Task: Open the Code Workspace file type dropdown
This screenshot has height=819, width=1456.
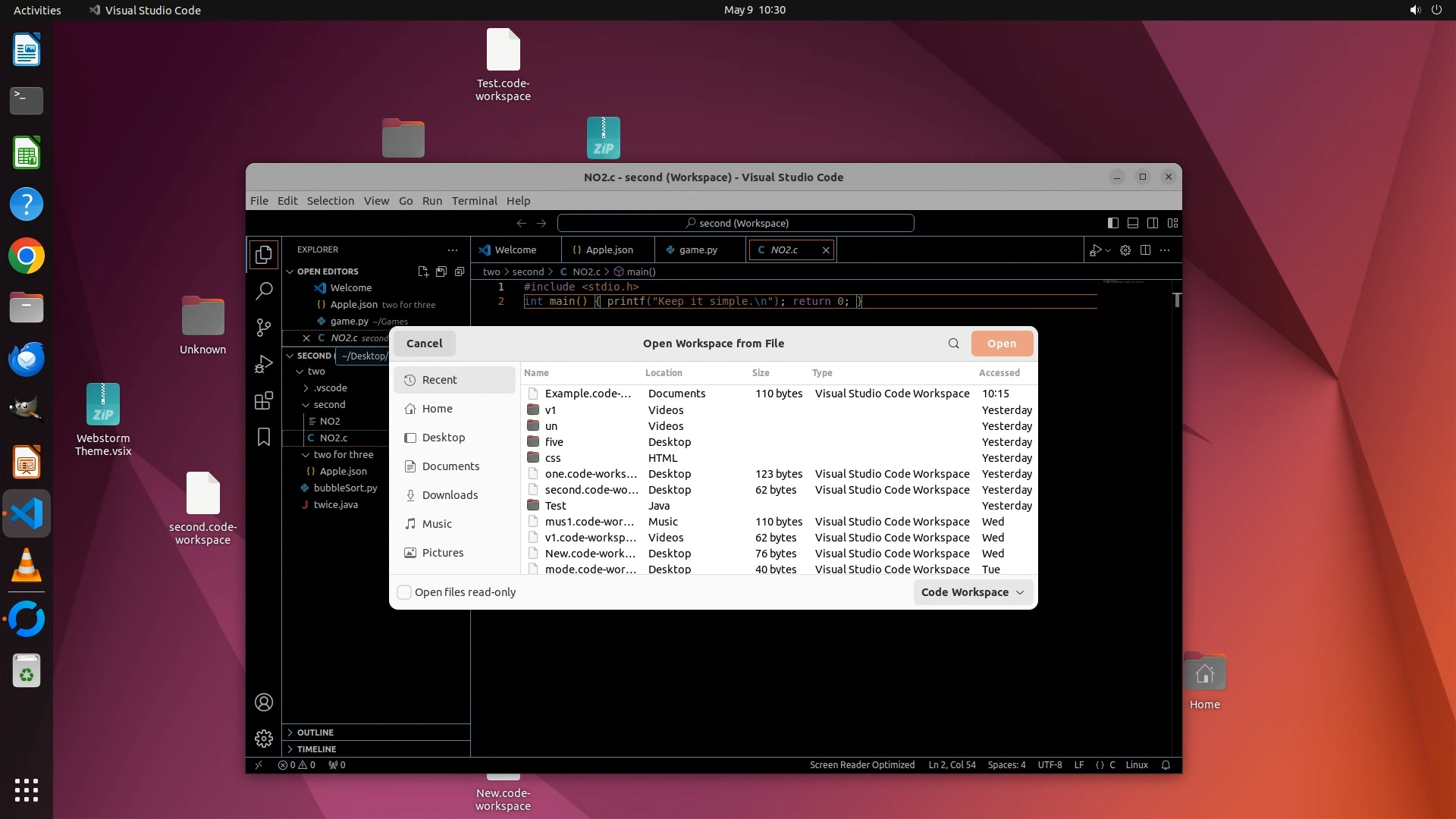Action: pyautogui.click(x=973, y=592)
